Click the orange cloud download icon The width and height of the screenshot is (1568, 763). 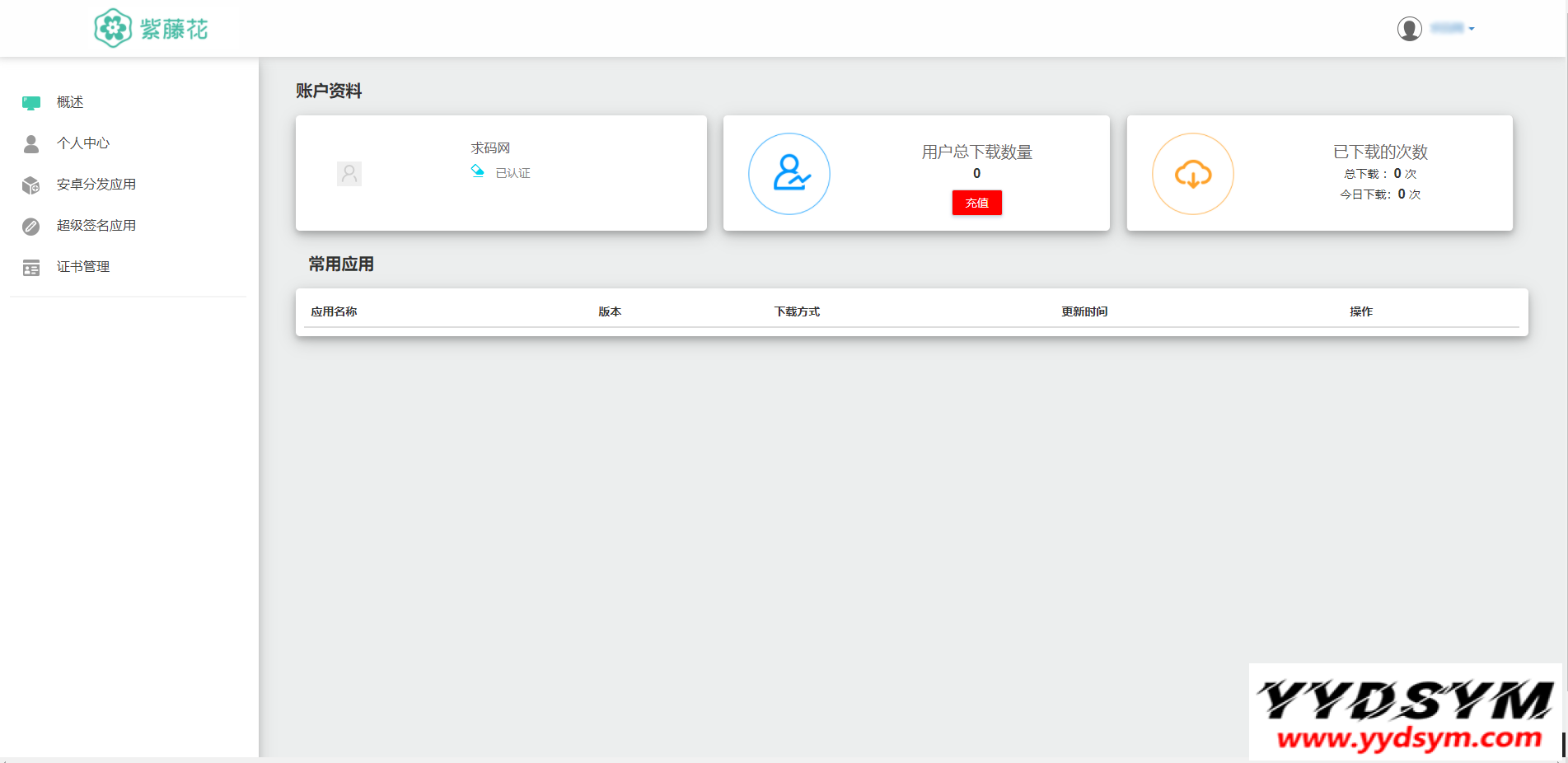(1192, 174)
